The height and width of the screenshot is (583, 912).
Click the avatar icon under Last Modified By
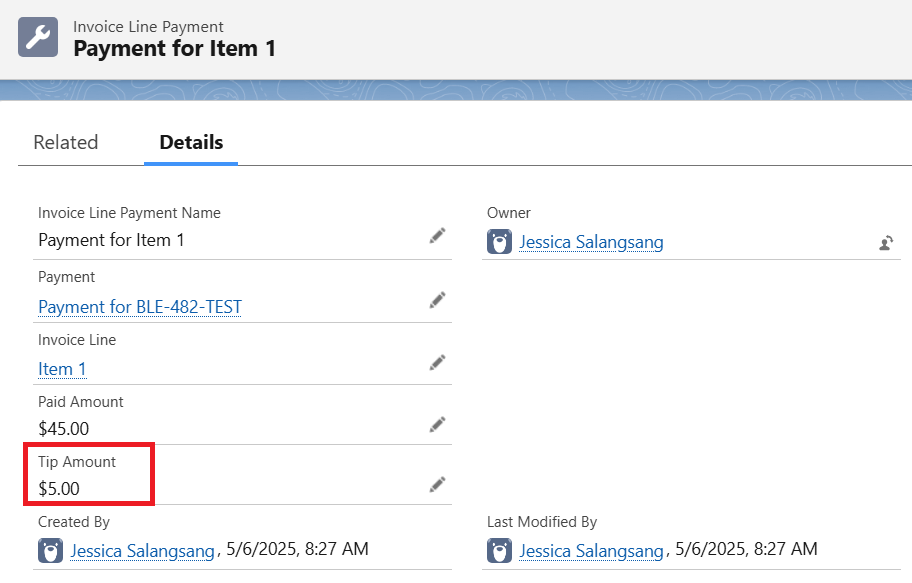point(499,550)
